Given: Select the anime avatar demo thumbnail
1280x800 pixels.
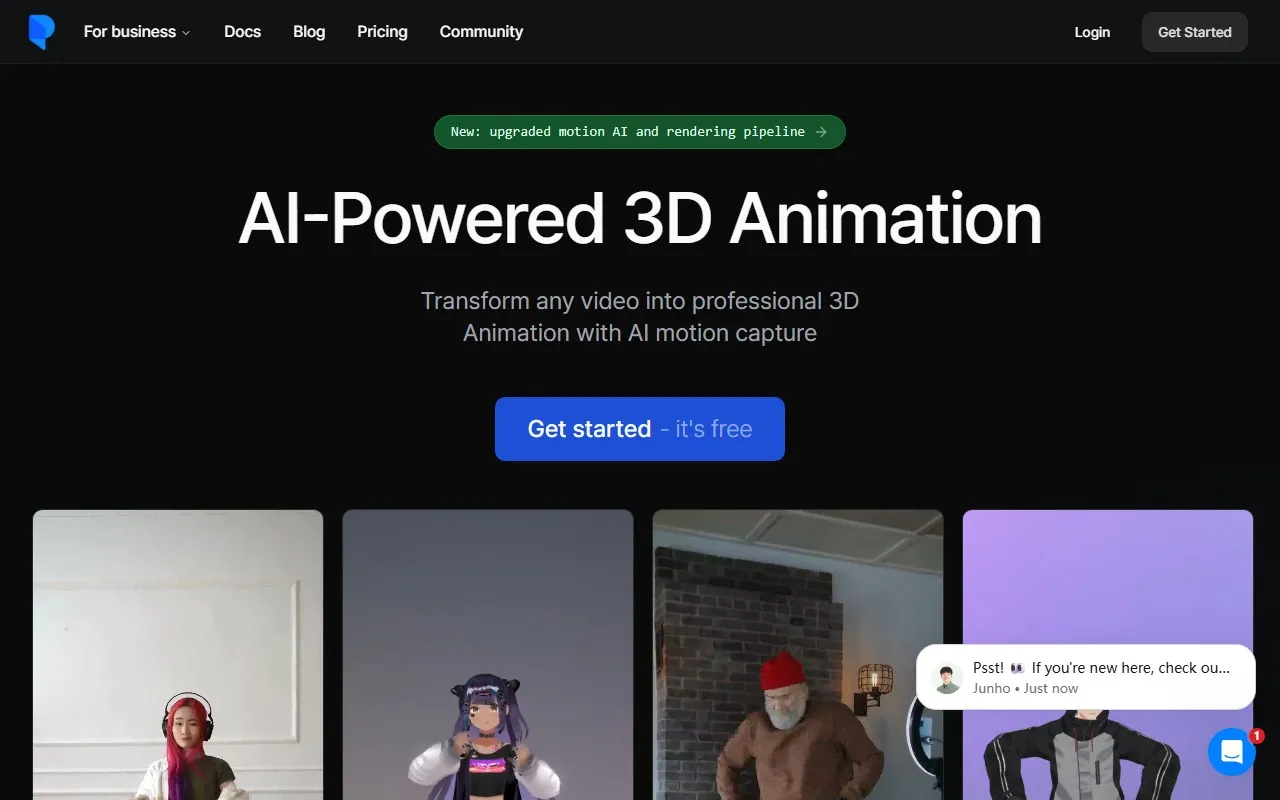Looking at the screenshot, I should click(487, 655).
